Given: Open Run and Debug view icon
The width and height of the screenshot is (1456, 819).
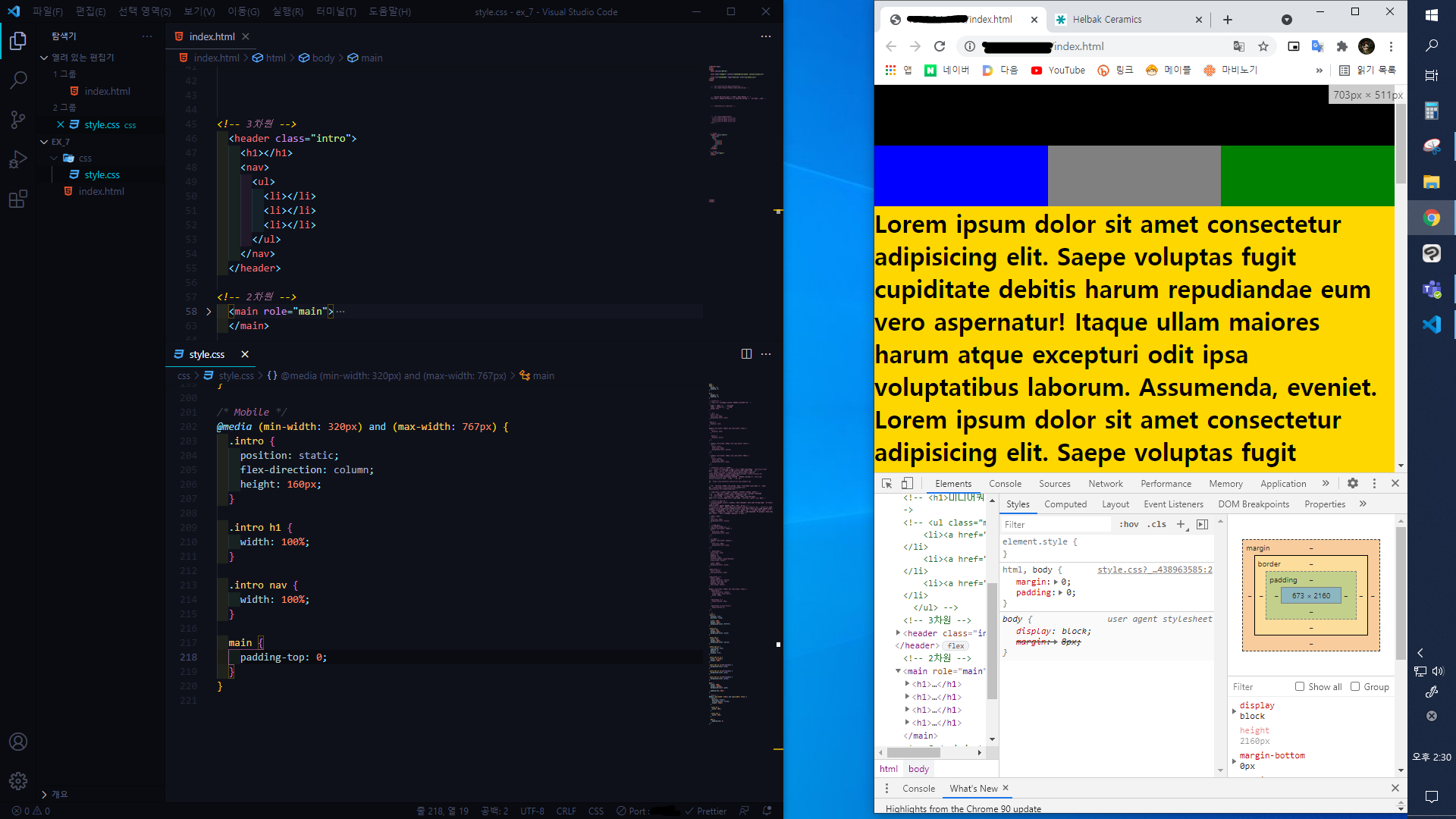Looking at the screenshot, I should [x=18, y=159].
